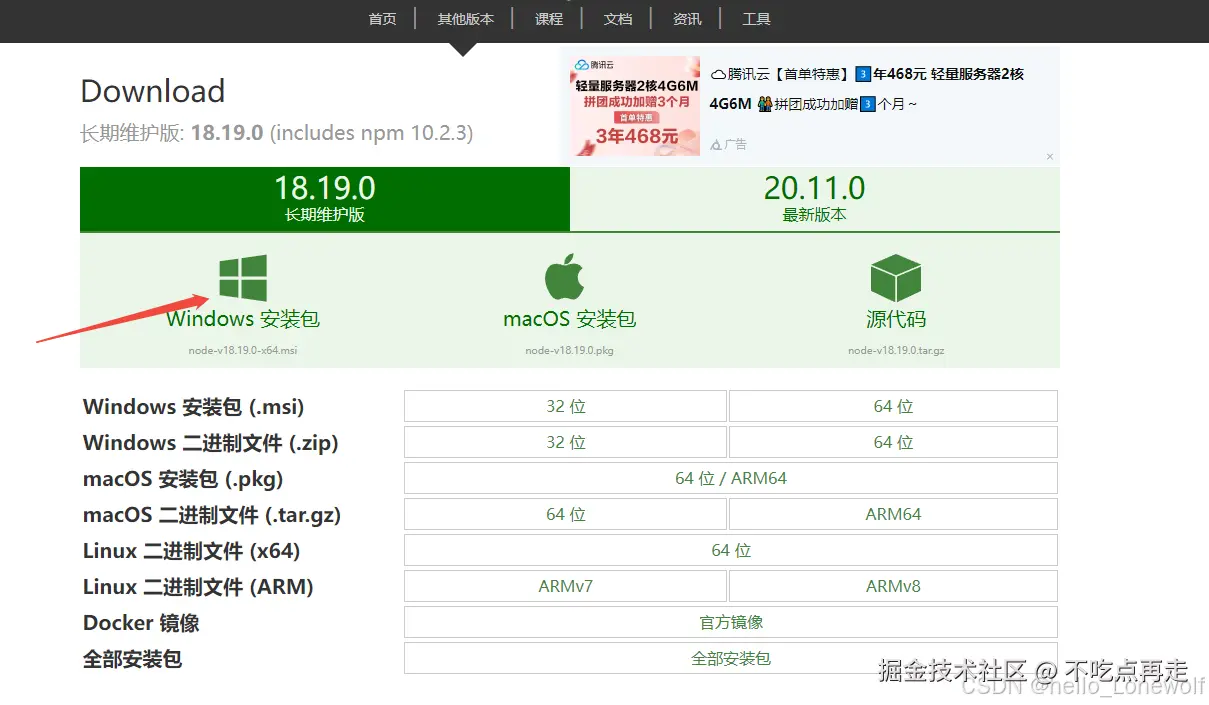Image resolution: width=1209 pixels, height=705 pixels.
Task: Open the 课程 navigation item
Action: [549, 19]
